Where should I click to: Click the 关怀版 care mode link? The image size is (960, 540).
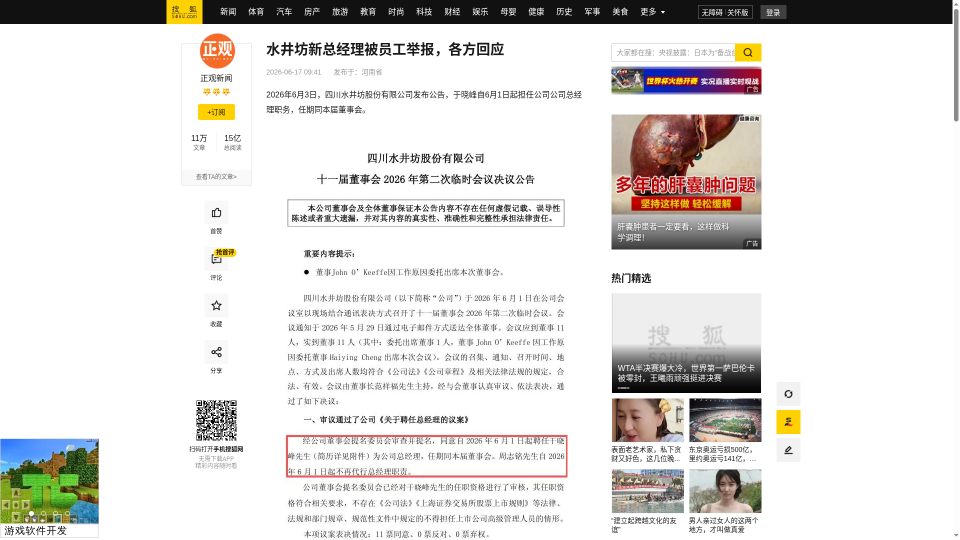[738, 12]
